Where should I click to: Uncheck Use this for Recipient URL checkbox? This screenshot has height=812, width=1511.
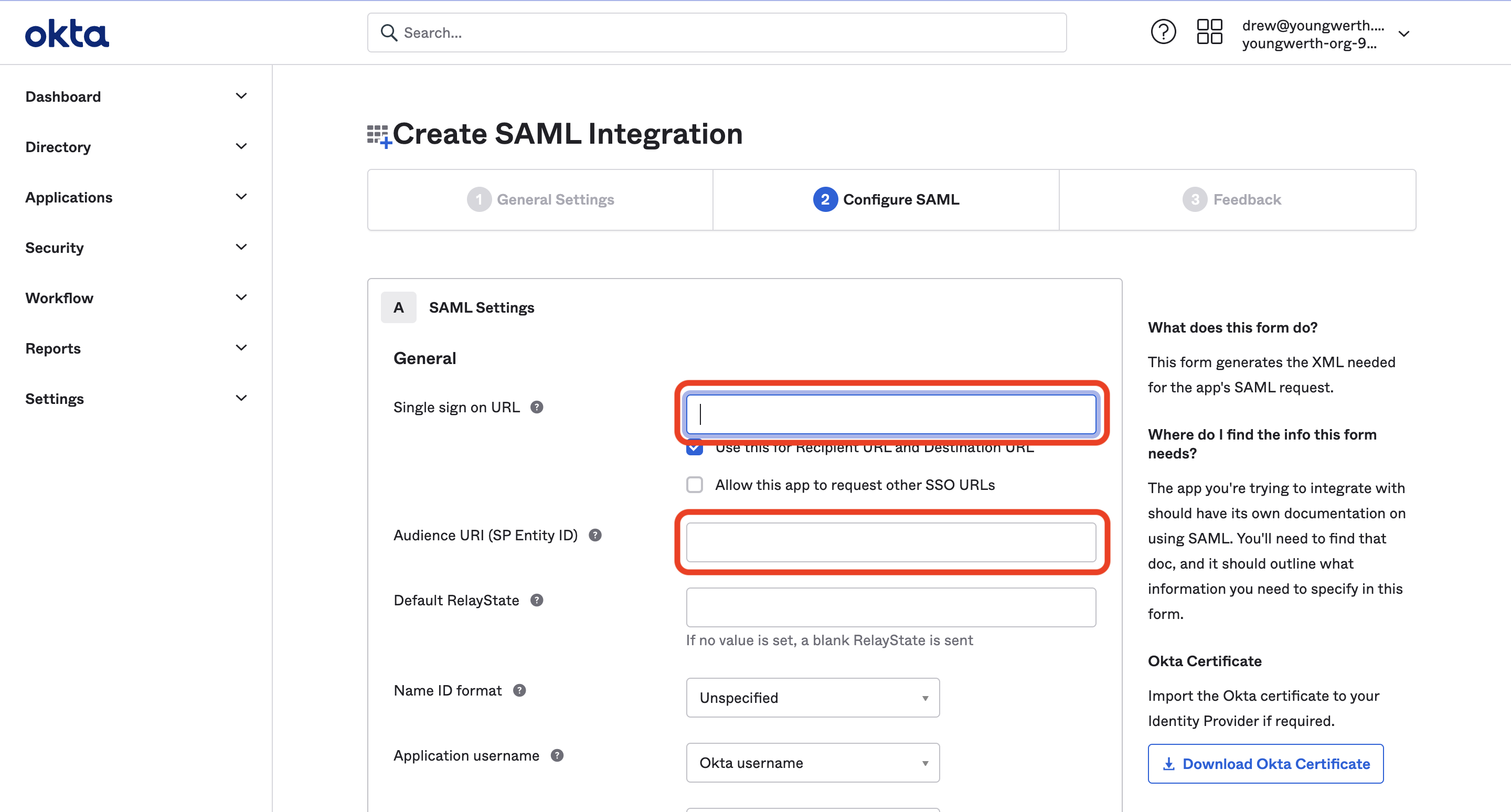pyautogui.click(x=695, y=450)
